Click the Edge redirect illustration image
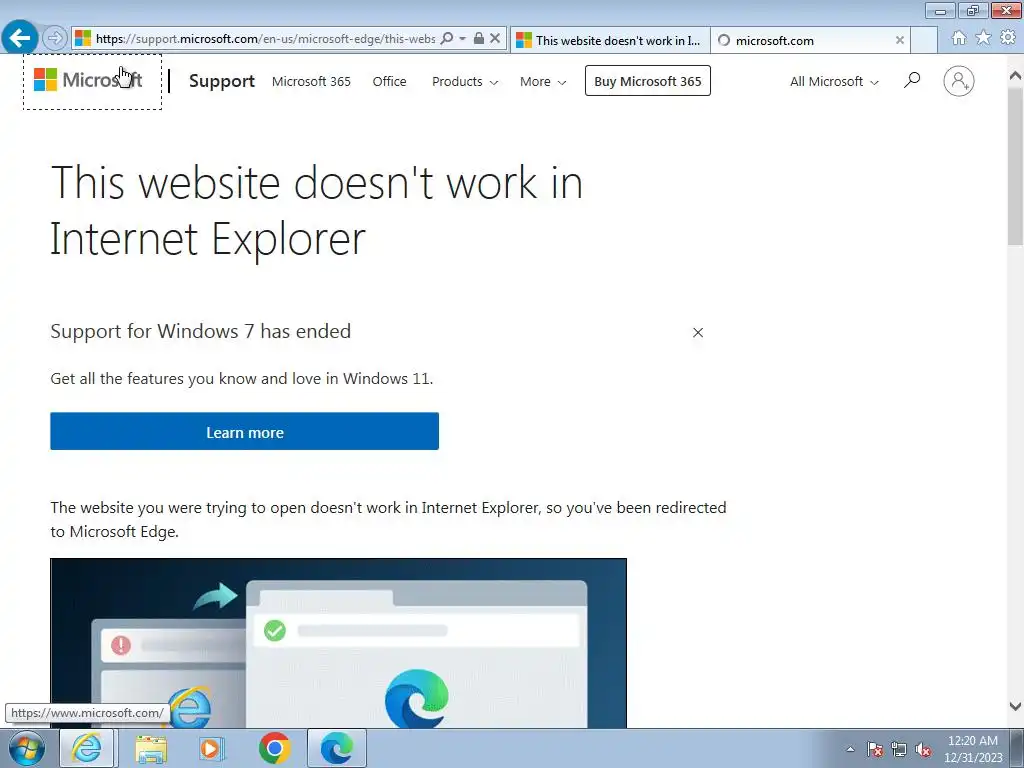 click(x=338, y=643)
